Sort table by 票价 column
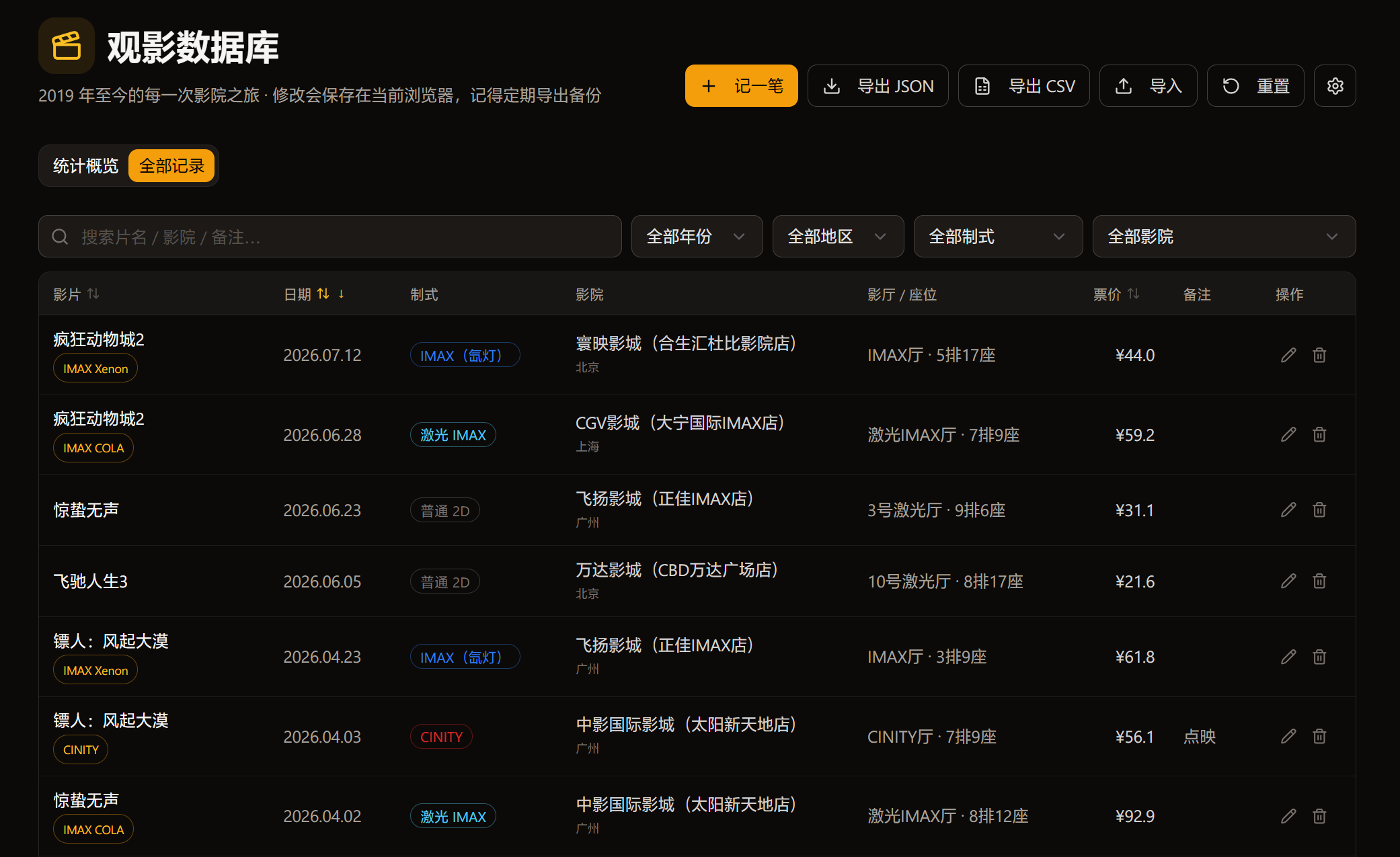The image size is (1400, 857). [1116, 294]
